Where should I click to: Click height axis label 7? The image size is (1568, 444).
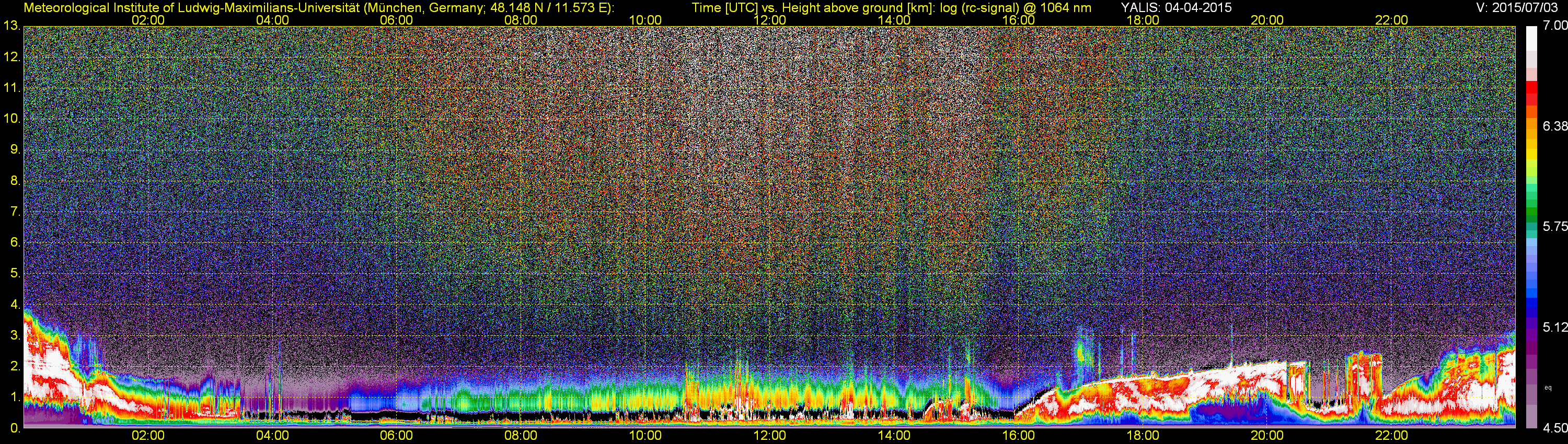[15, 212]
